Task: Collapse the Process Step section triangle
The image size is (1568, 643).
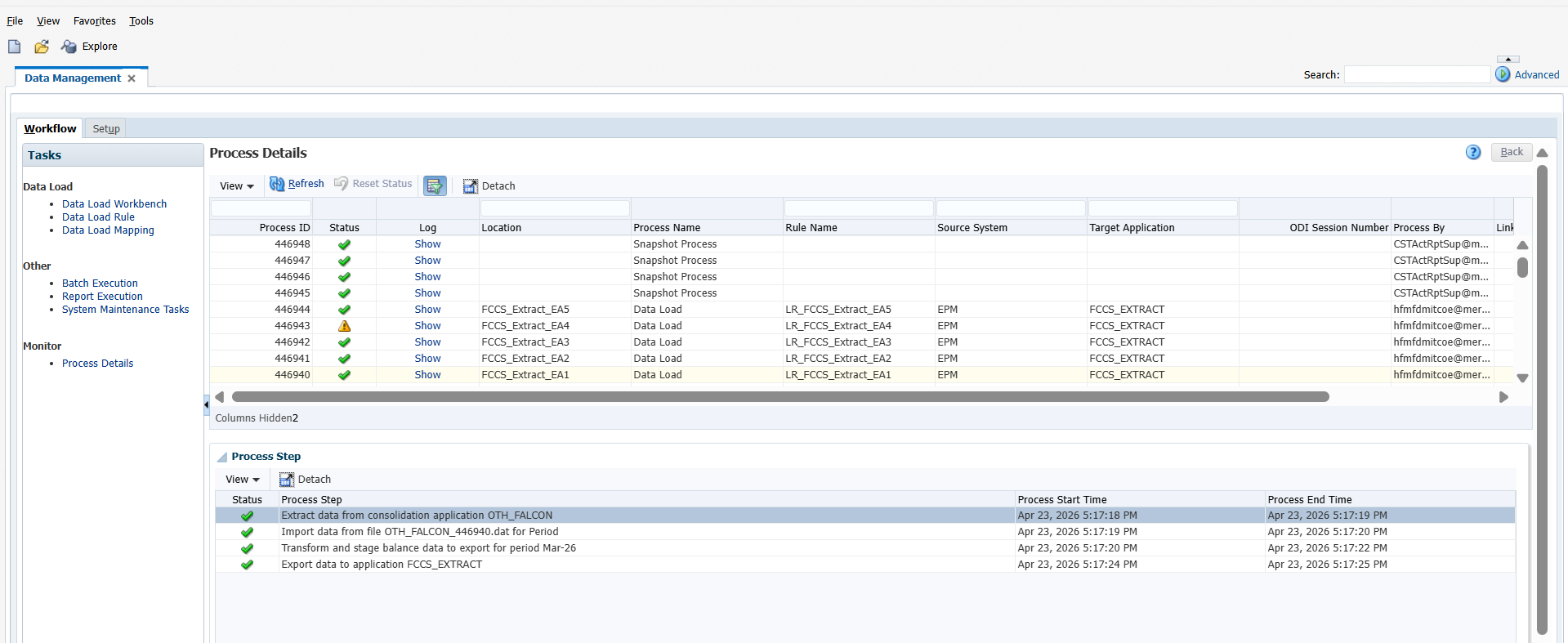Action: coord(222,458)
